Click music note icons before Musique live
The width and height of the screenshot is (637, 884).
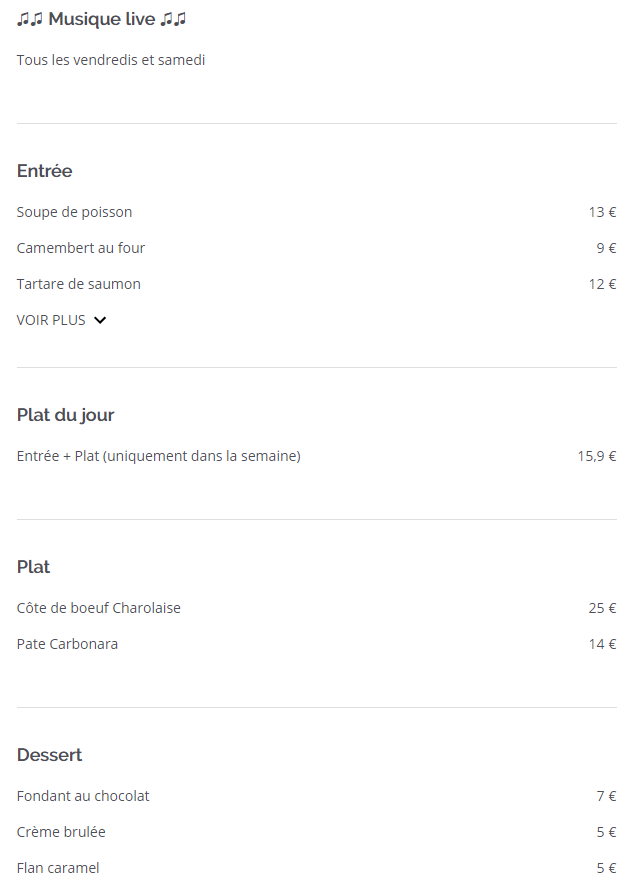[30, 20]
